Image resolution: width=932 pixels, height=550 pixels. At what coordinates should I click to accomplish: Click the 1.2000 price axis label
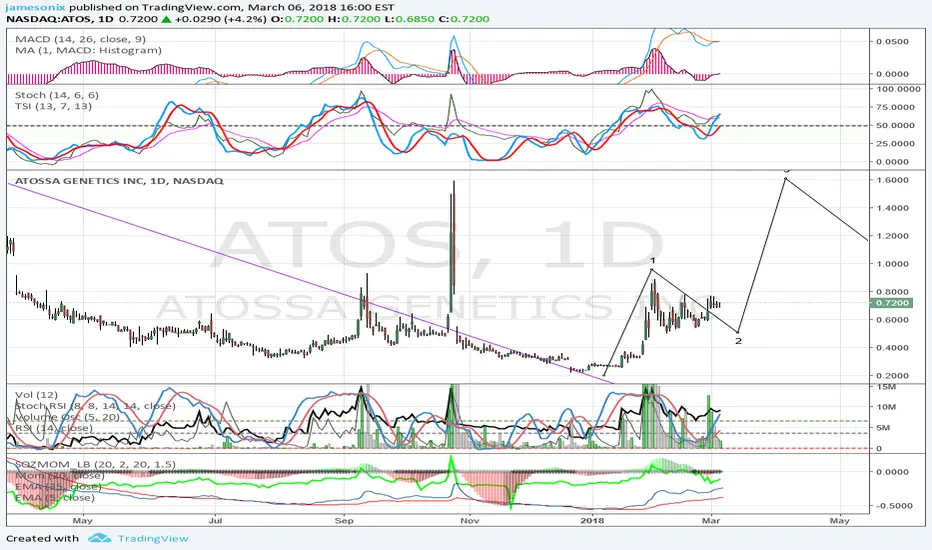(x=892, y=236)
